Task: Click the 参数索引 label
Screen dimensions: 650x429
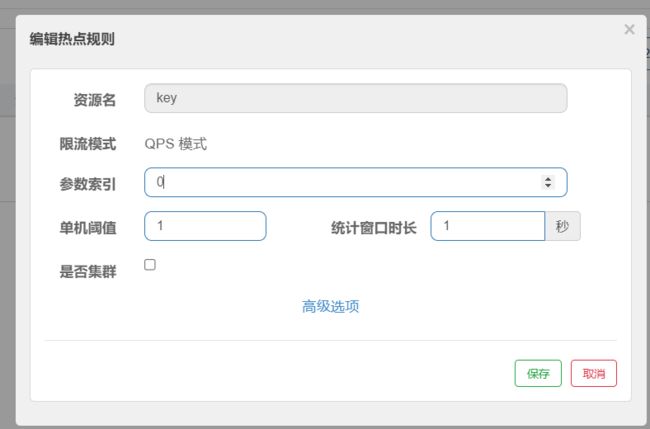Action: (88, 184)
